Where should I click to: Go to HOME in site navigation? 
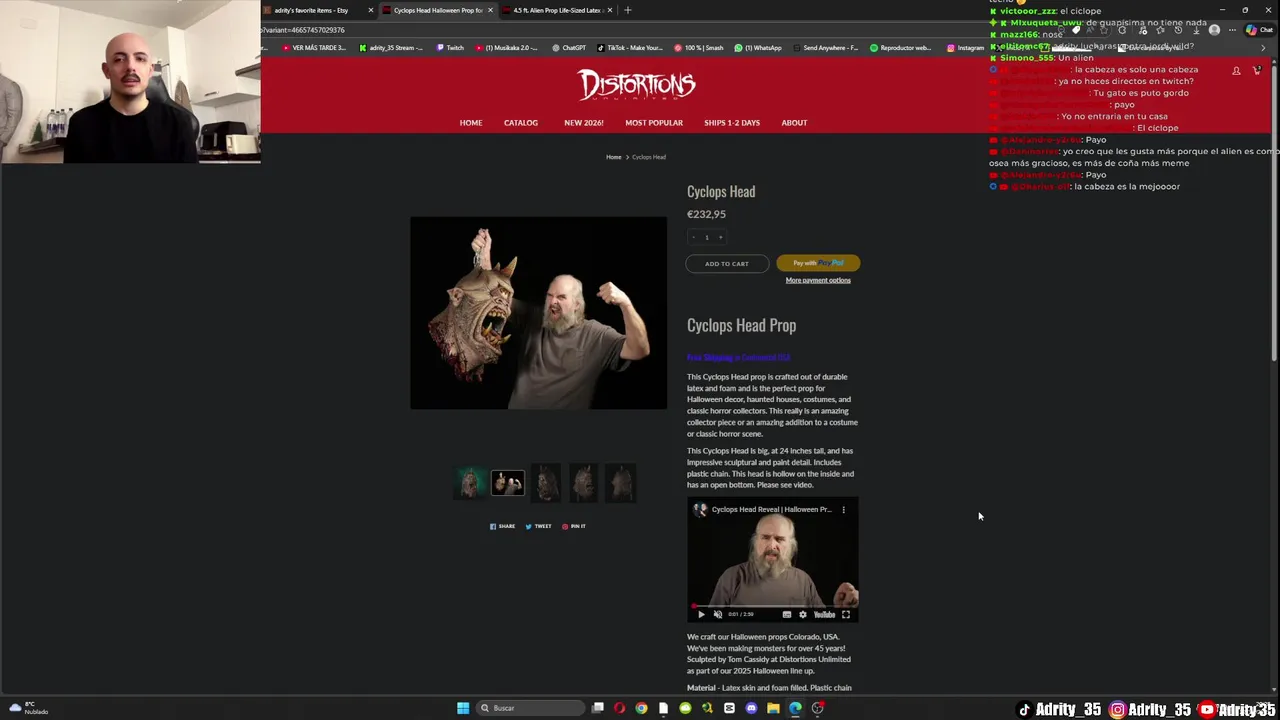click(x=471, y=123)
